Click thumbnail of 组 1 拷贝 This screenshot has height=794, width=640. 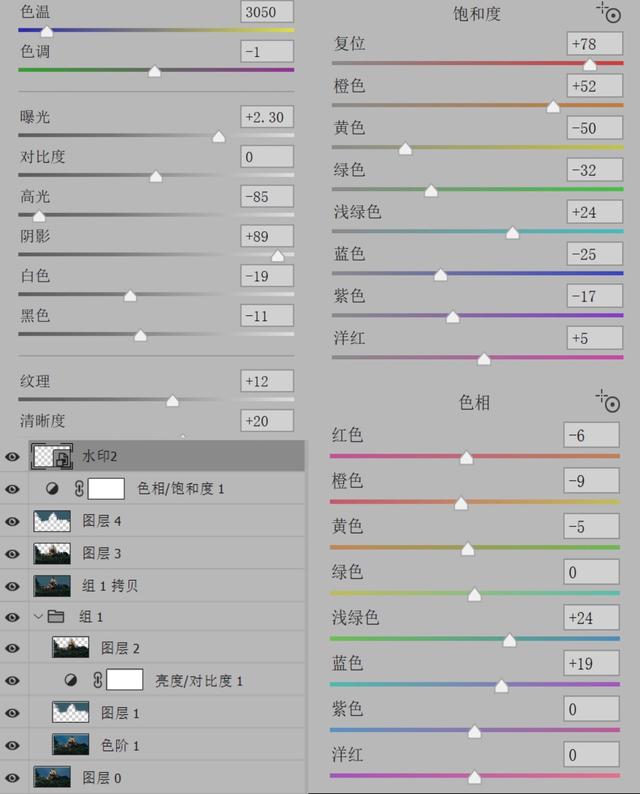point(52,586)
